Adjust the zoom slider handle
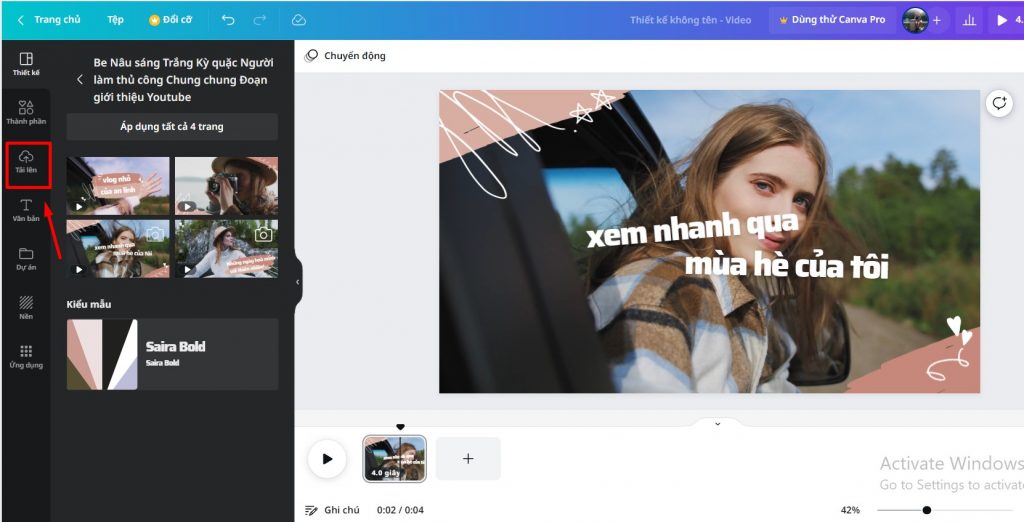The height and width of the screenshot is (522, 1024). pyautogui.click(x=927, y=510)
